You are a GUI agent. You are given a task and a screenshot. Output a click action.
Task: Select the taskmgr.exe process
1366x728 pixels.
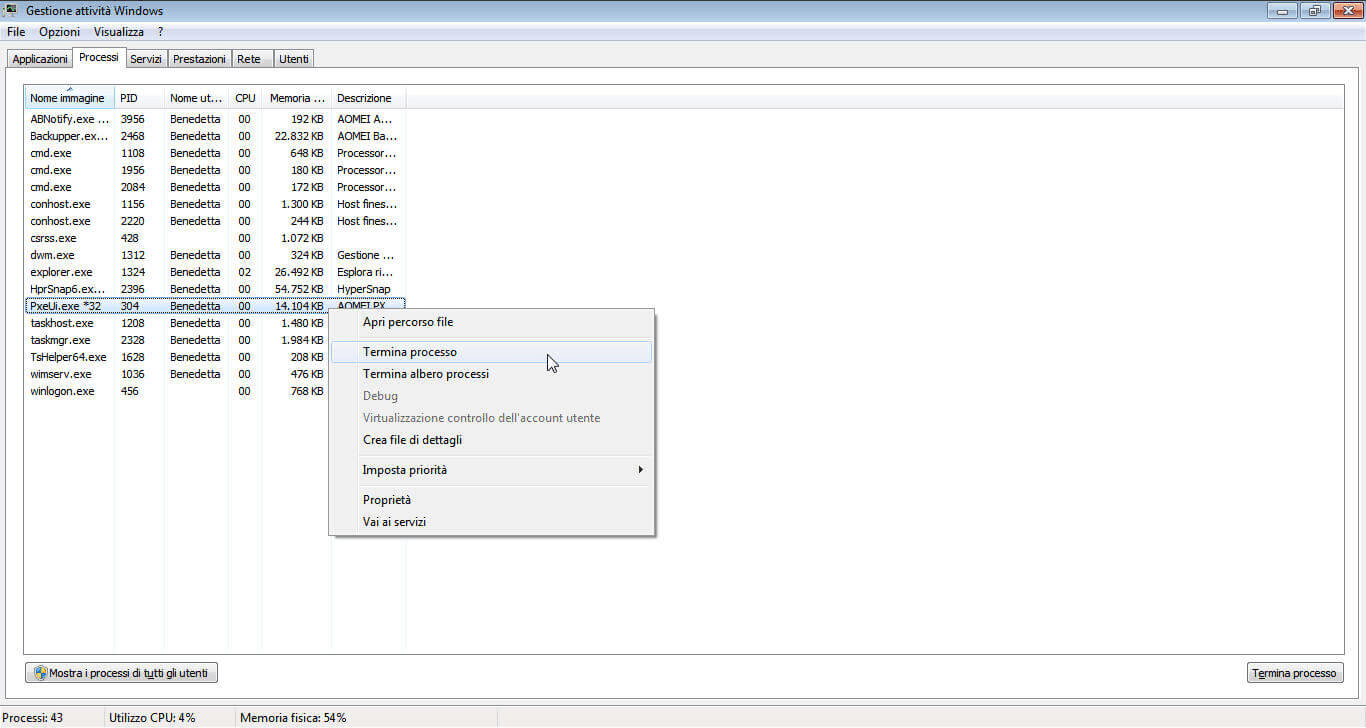tap(177, 340)
